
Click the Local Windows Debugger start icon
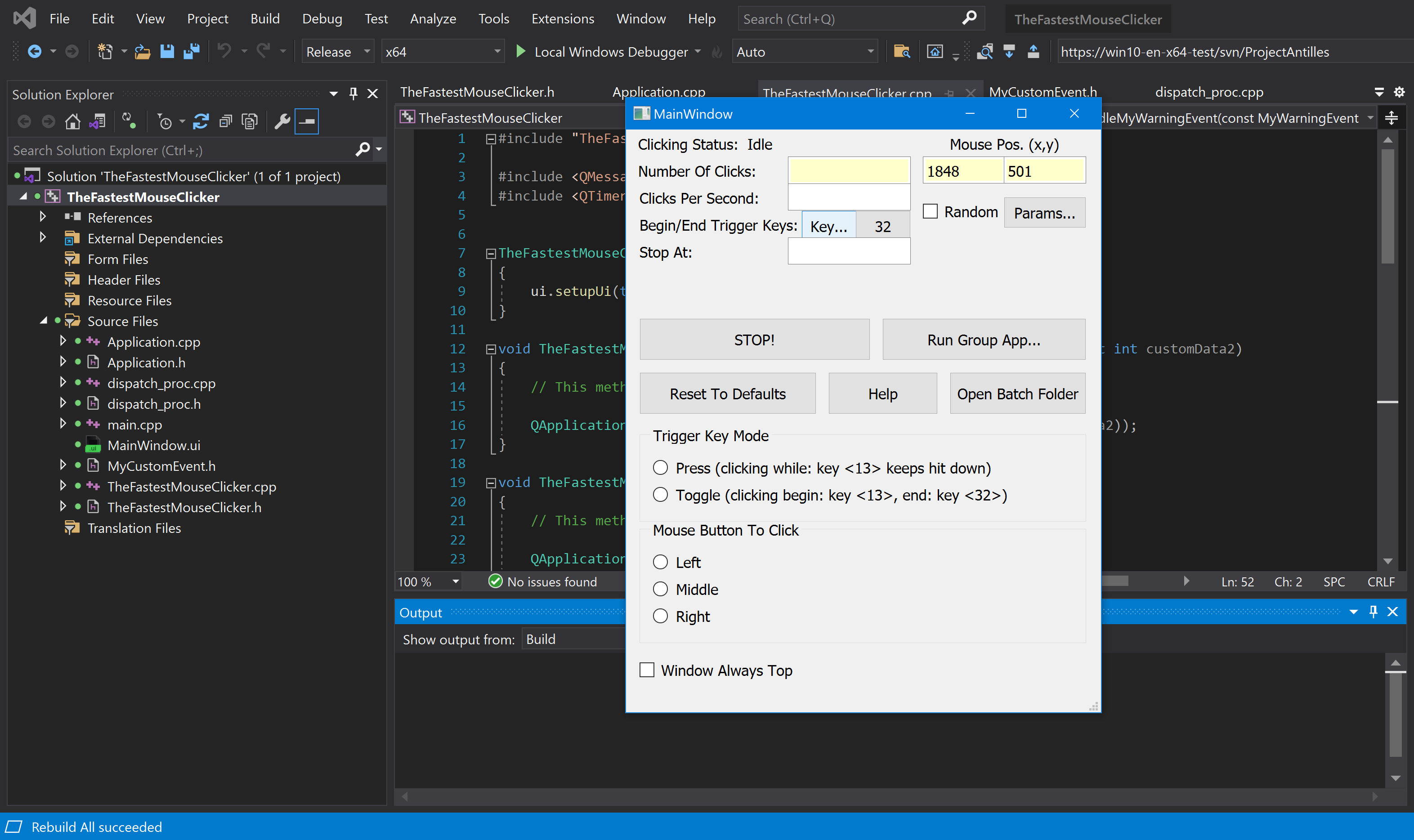pyautogui.click(x=520, y=51)
